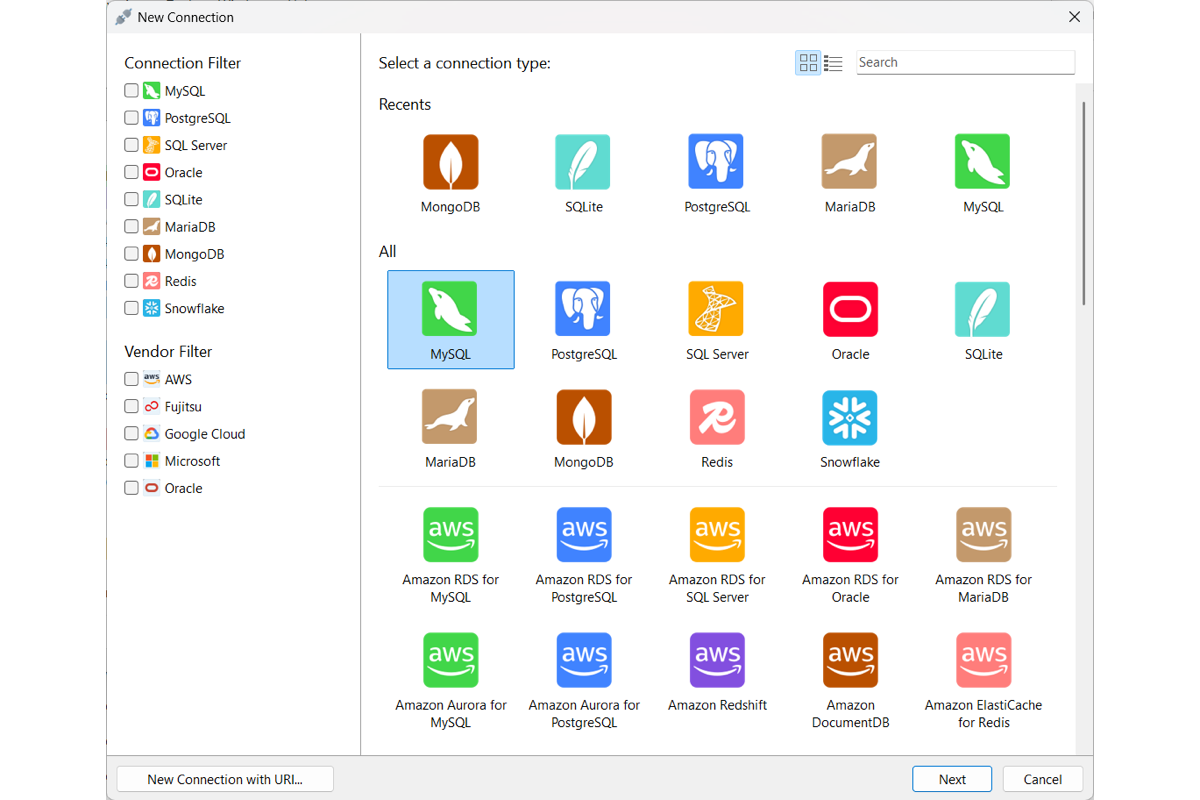Enable the Google Cloud vendor filter
This screenshot has height=800, width=1200.
click(x=131, y=434)
